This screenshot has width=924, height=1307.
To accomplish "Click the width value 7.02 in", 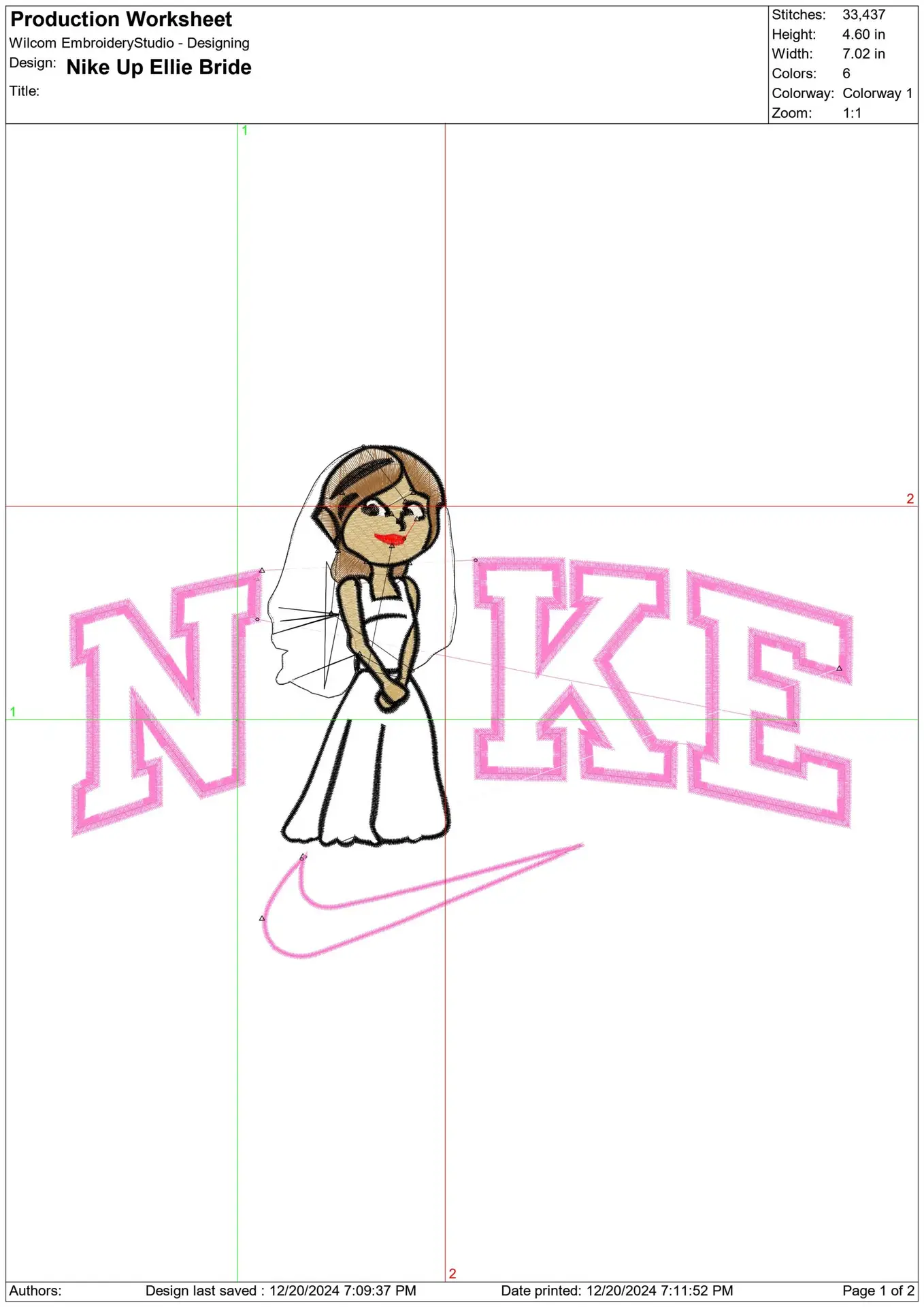I will tap(863, 54).
